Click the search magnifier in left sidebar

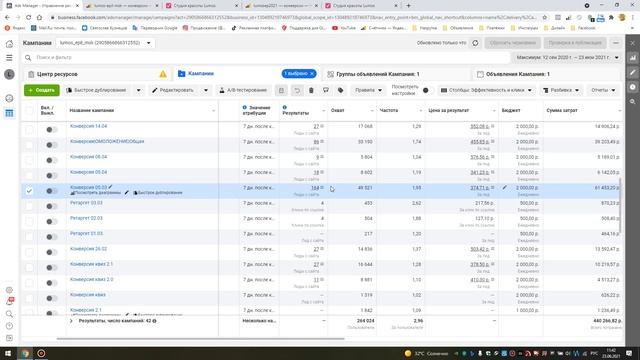point(9,314)
